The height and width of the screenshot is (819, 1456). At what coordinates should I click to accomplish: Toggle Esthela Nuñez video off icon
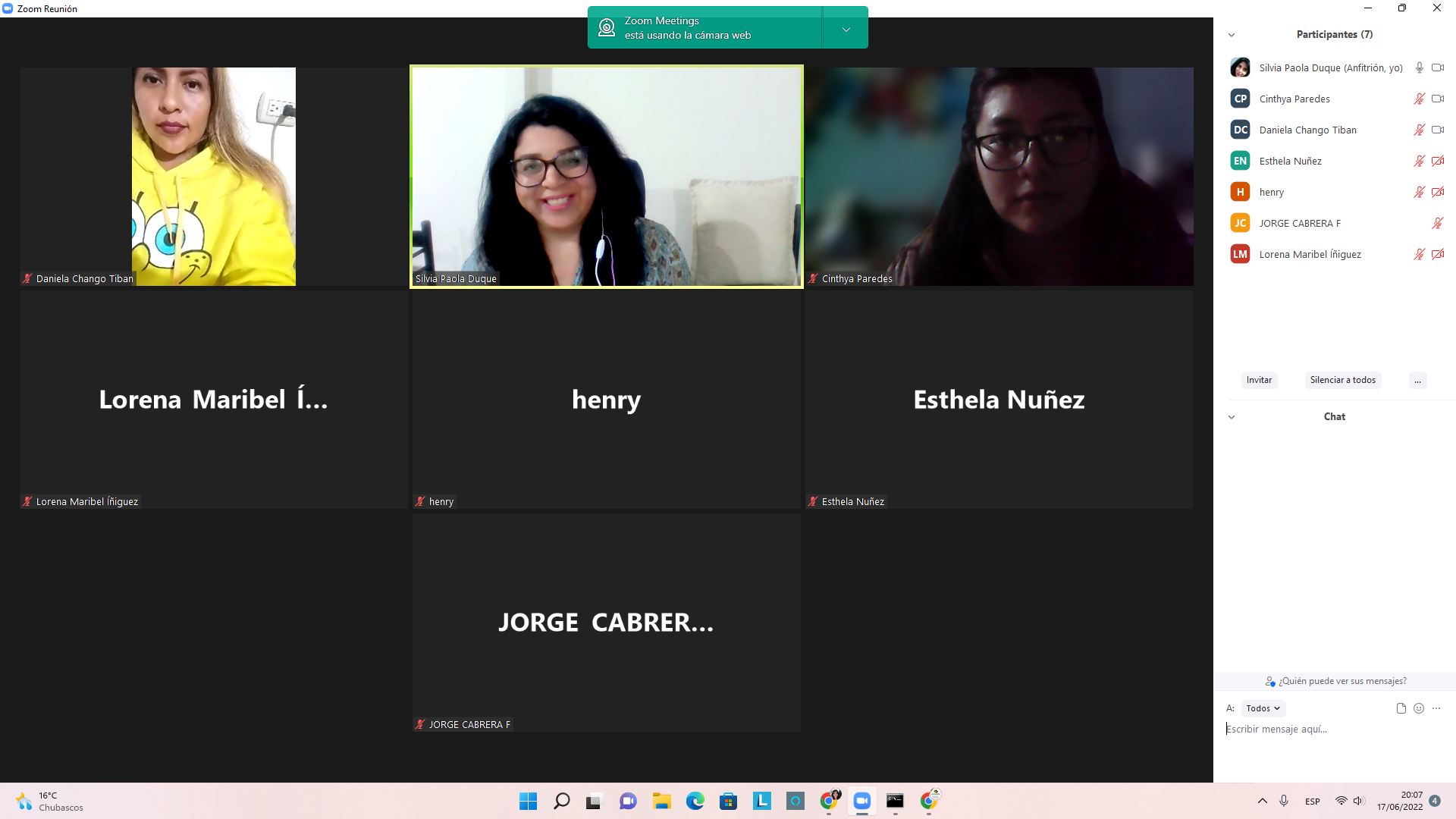pyautogui.click(x=1437, y=161)
